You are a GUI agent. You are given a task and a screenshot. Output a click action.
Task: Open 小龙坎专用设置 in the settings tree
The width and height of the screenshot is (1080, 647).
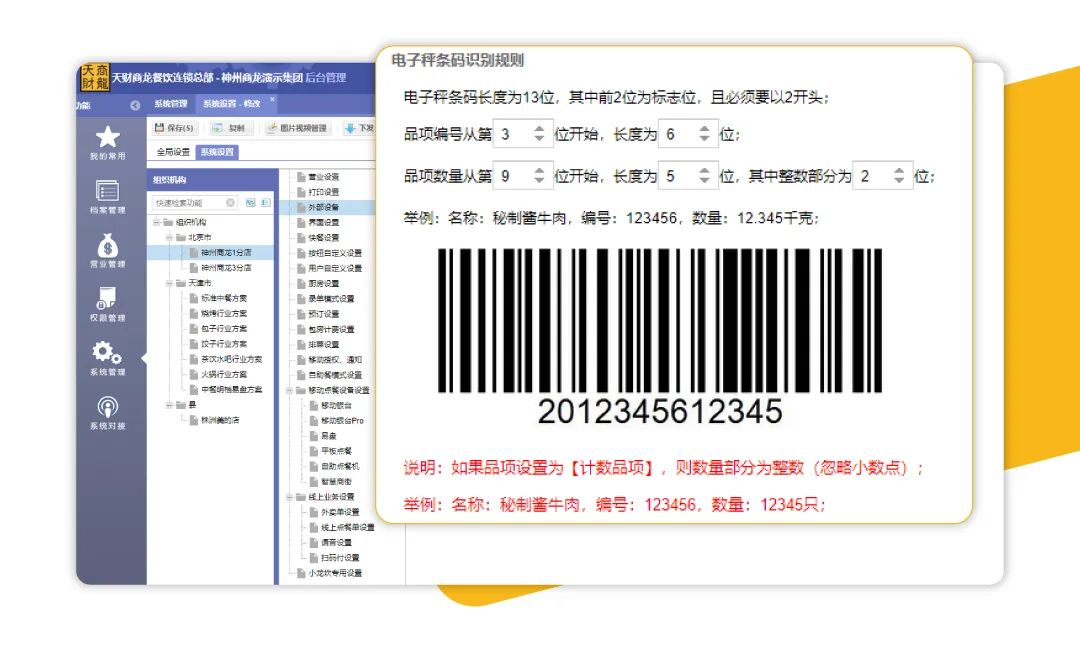click(x=335, y=573)
